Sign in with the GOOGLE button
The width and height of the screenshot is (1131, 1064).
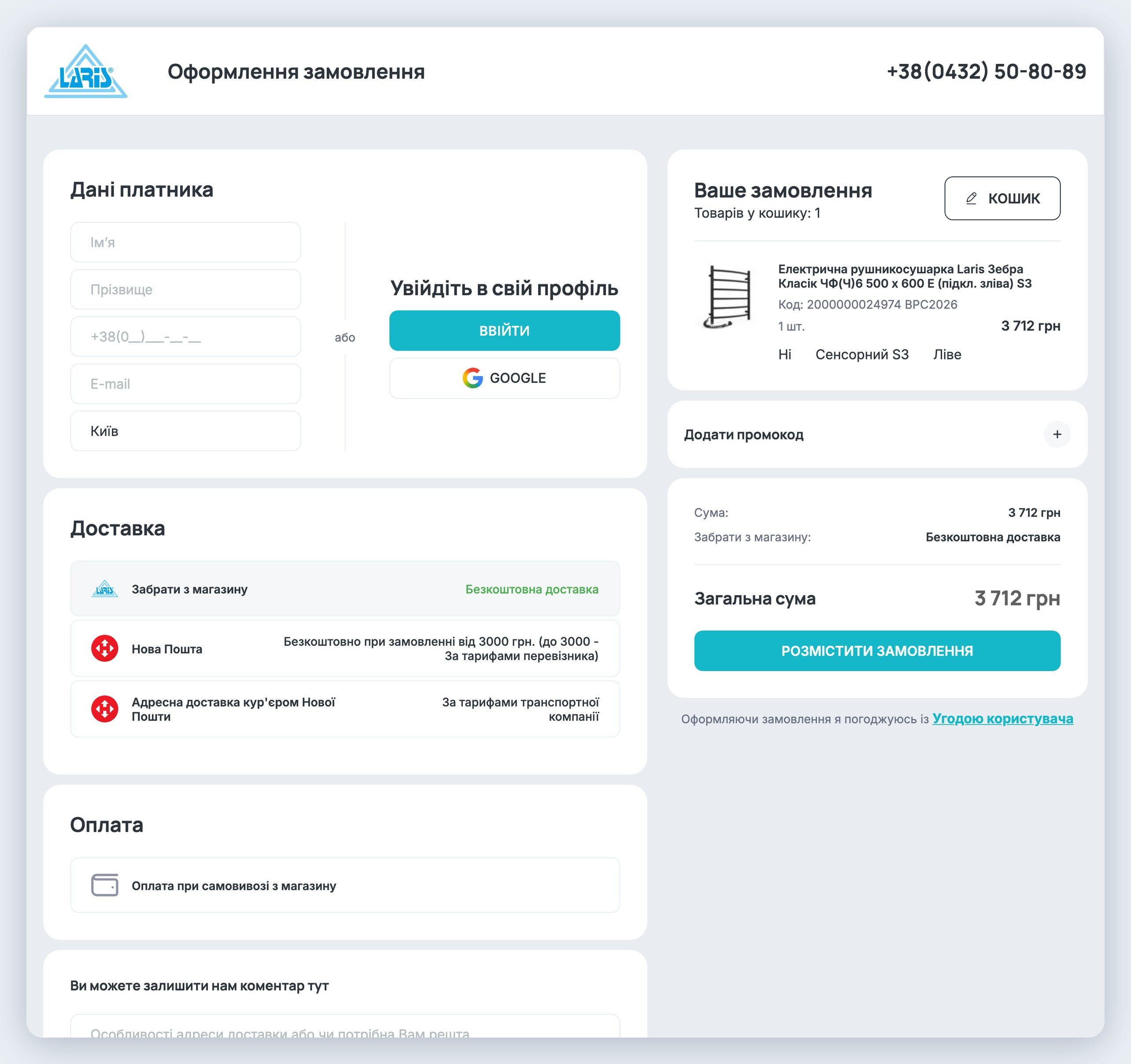(x=505, y=378)
